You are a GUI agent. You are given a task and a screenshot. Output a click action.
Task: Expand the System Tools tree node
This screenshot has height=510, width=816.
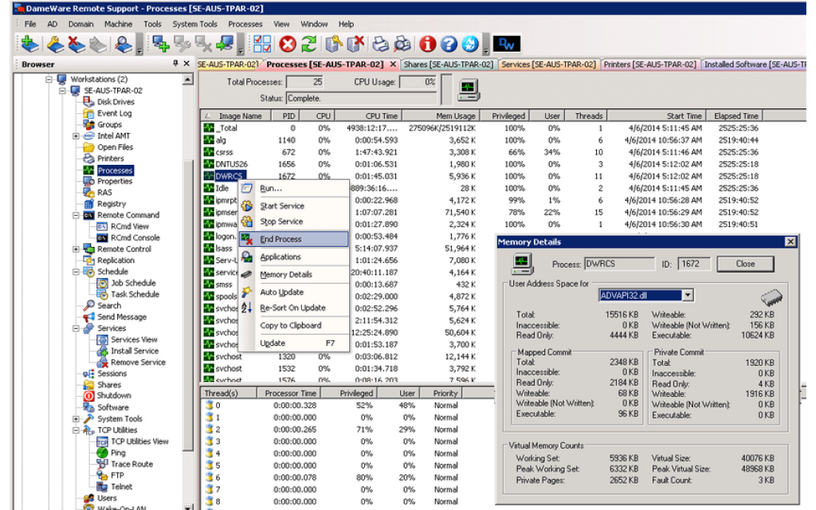[76, 419]
